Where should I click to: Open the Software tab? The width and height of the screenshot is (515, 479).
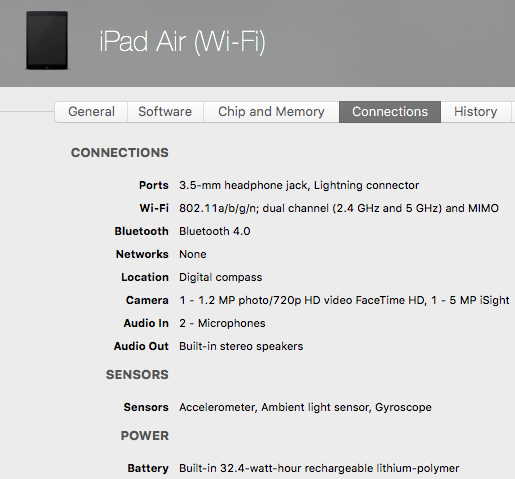coord(165,112)
